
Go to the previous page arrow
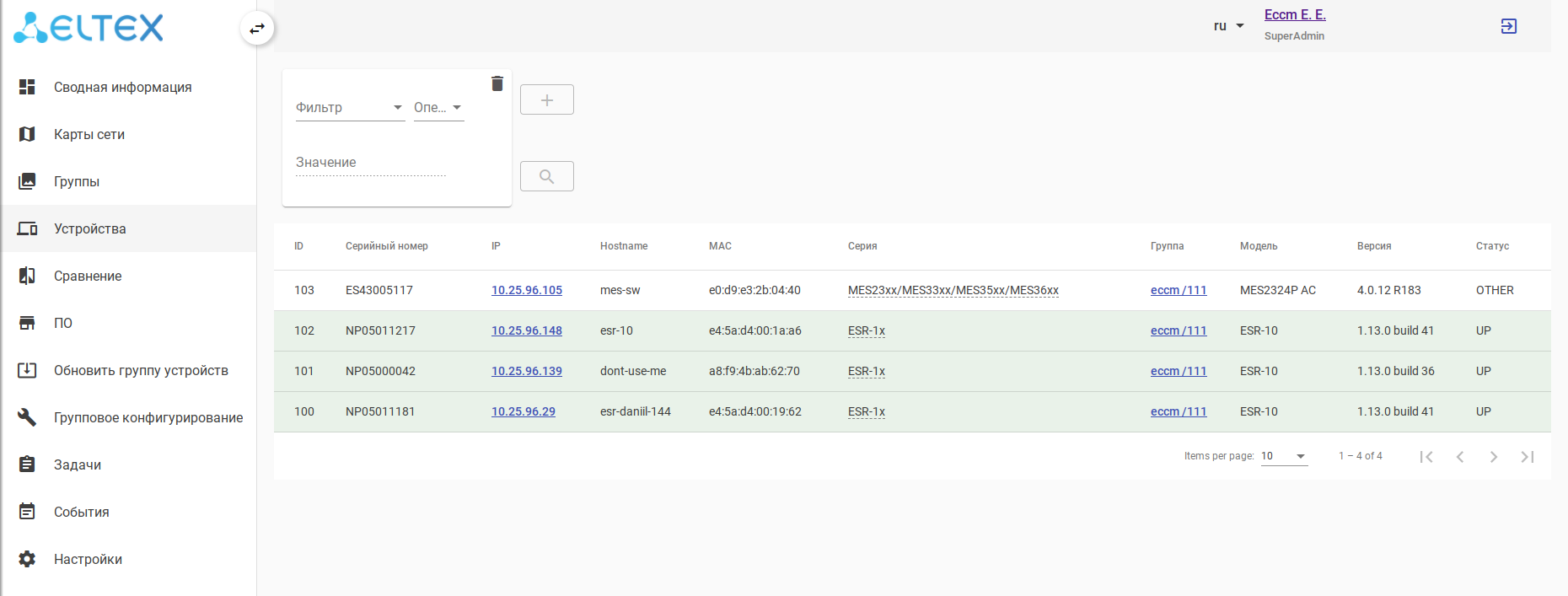click(1459, 457)
